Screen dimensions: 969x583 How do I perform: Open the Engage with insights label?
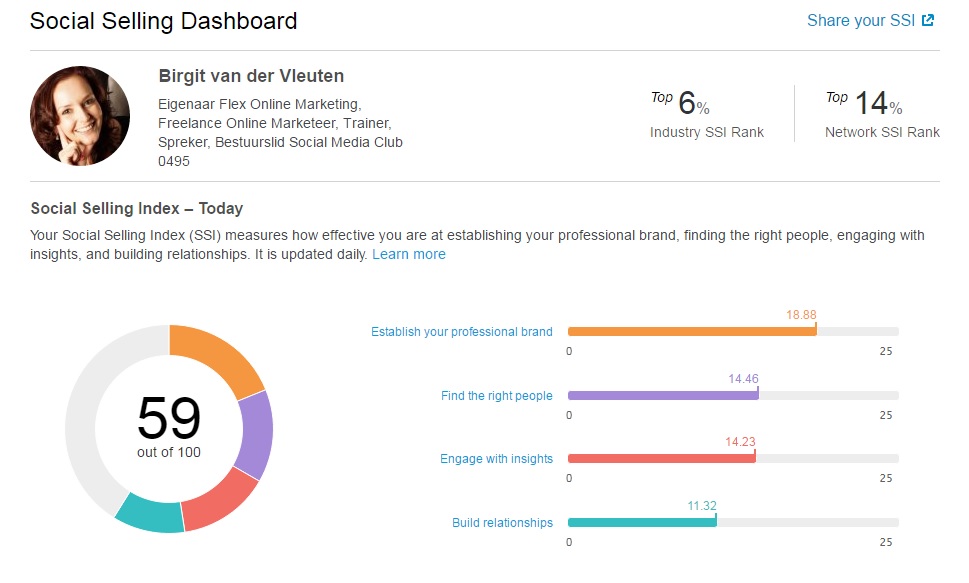point(496,459)
